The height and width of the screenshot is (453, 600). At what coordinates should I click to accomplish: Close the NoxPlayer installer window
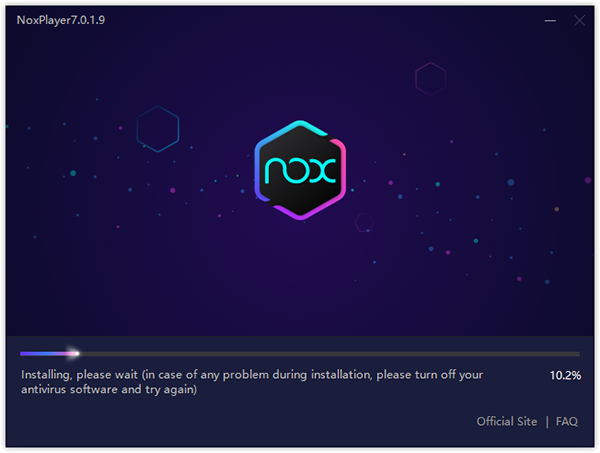(579, 20)
